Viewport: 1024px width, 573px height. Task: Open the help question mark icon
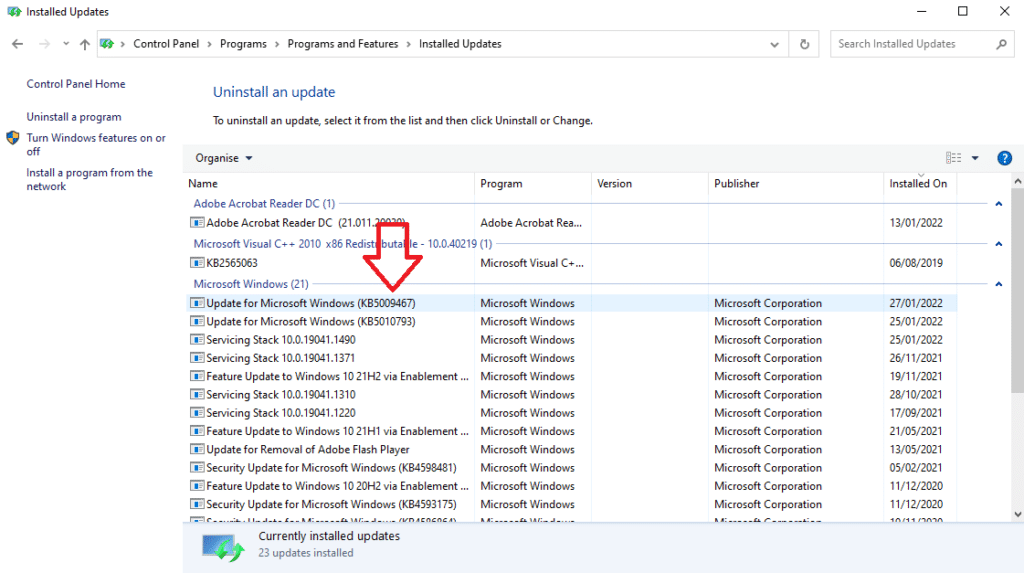[x=1004, y=158]
